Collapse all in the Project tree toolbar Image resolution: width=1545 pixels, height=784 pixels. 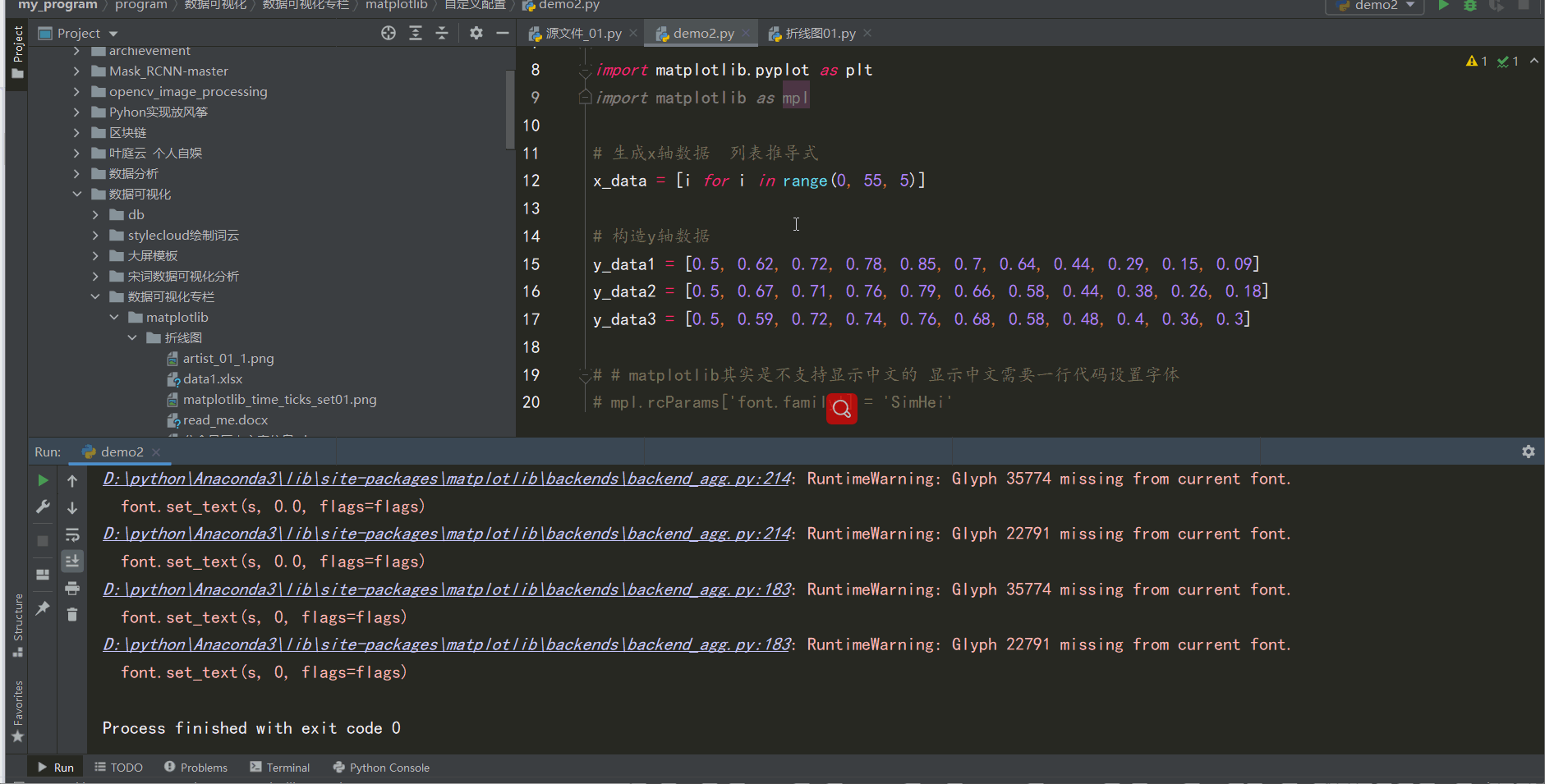[x=442, y=33]
